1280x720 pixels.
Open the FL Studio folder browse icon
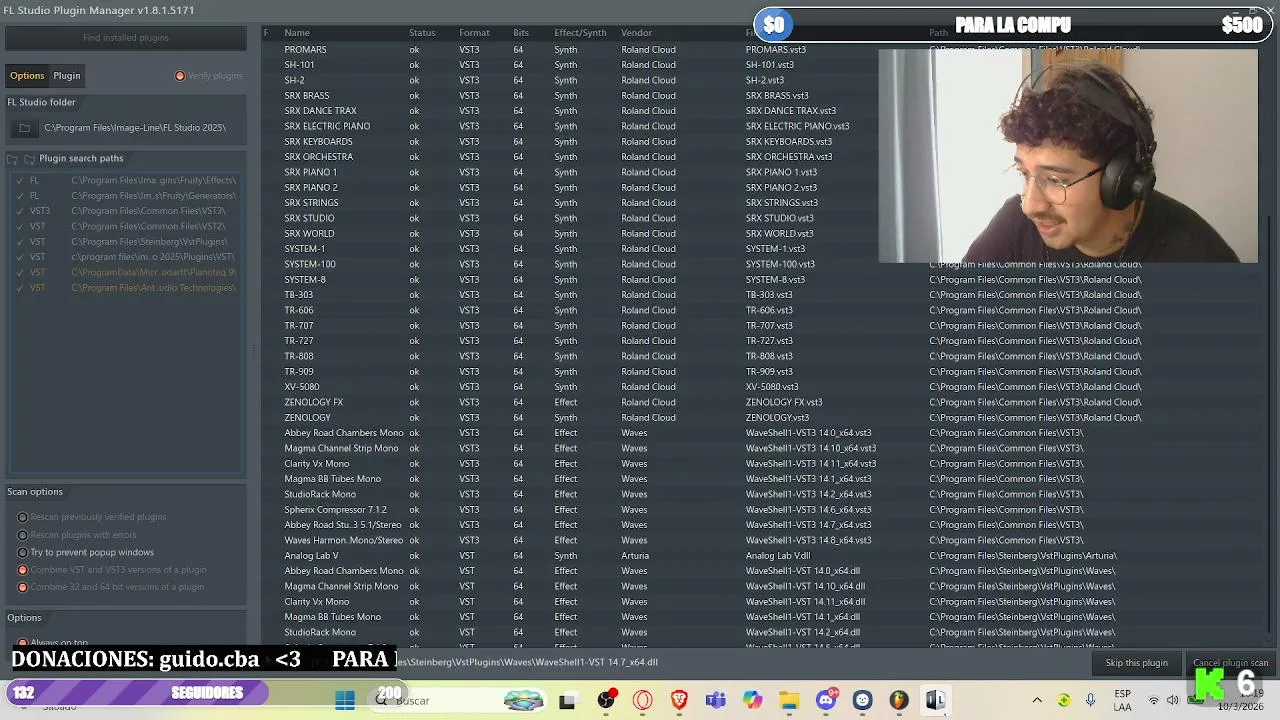(24, 128)
